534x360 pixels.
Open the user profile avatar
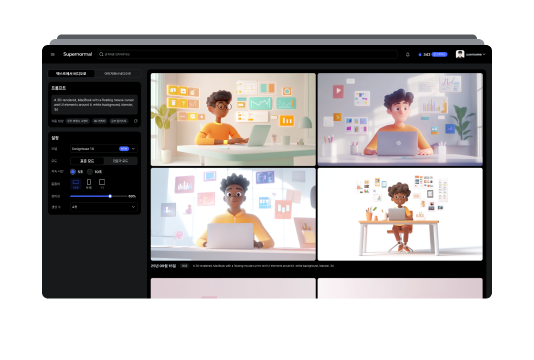[x=460, y=54]
